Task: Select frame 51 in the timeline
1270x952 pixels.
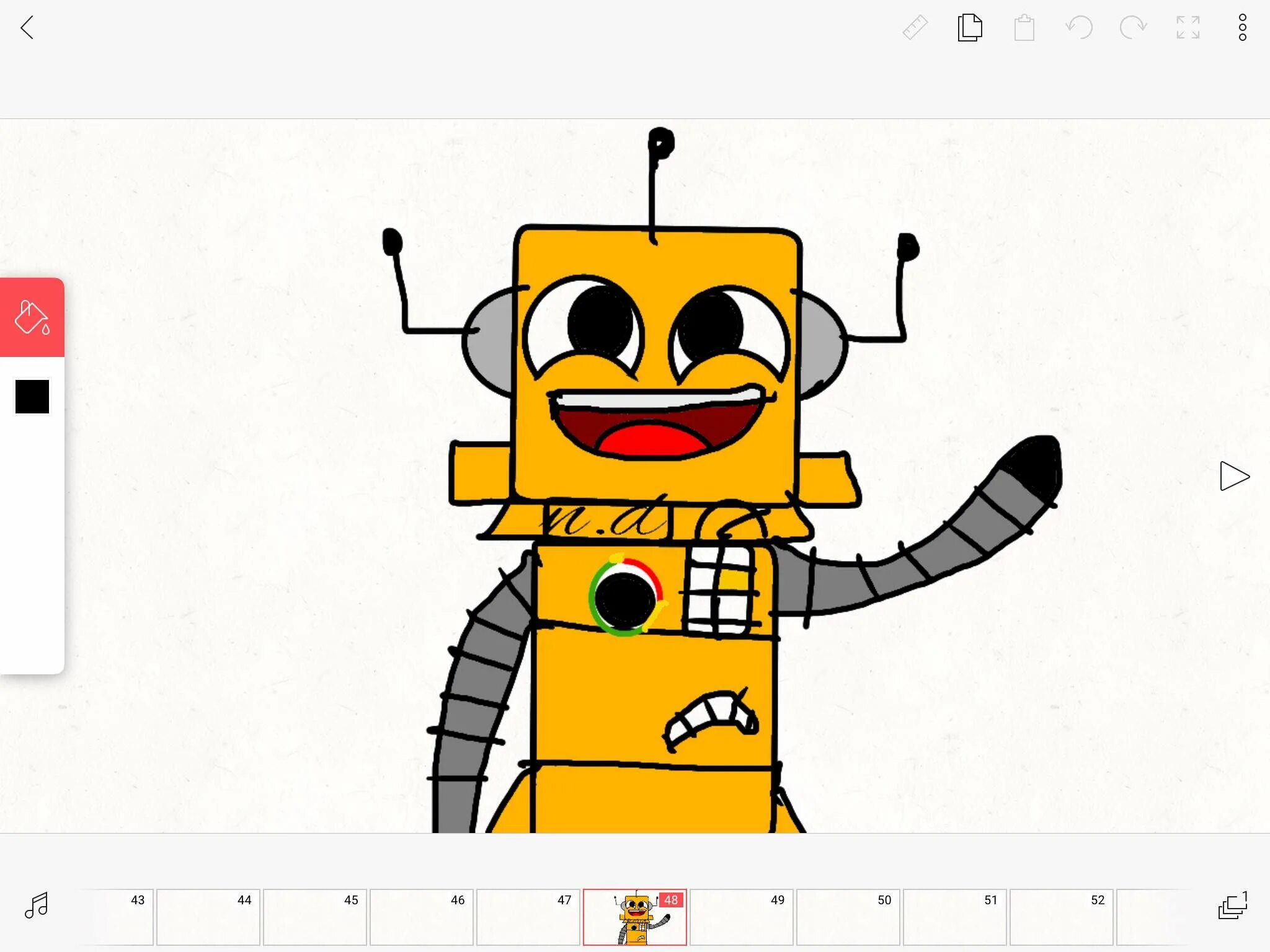Action: (x=954, y=917)
